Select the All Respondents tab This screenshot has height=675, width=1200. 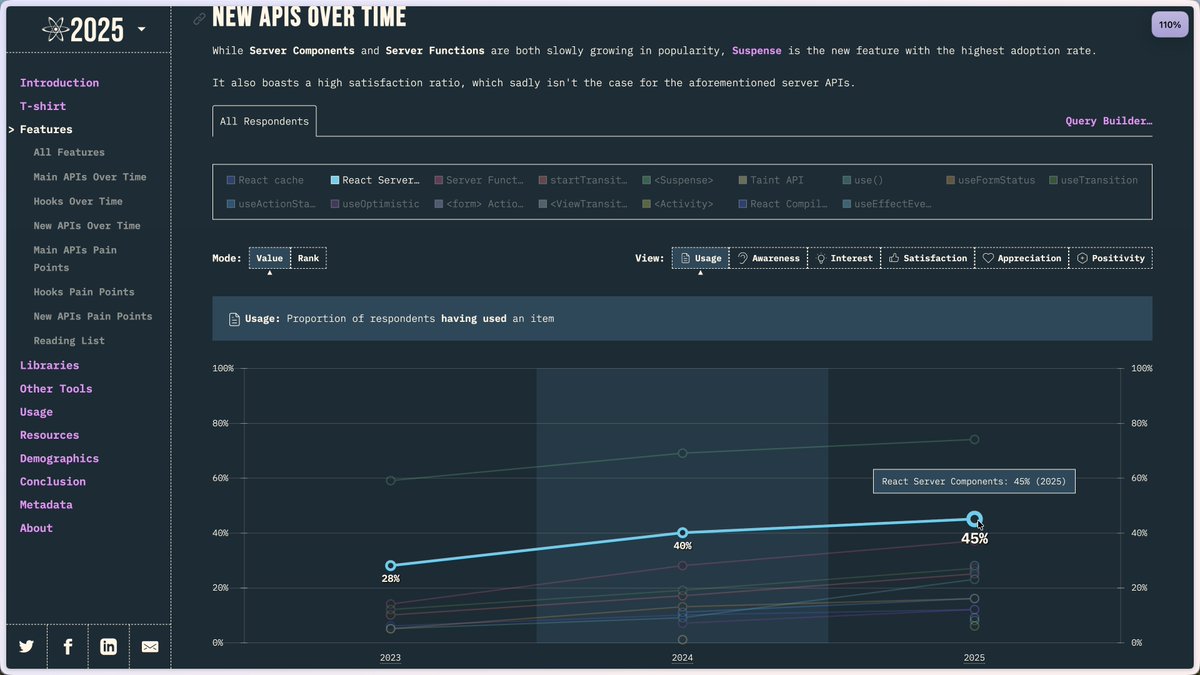264,121
